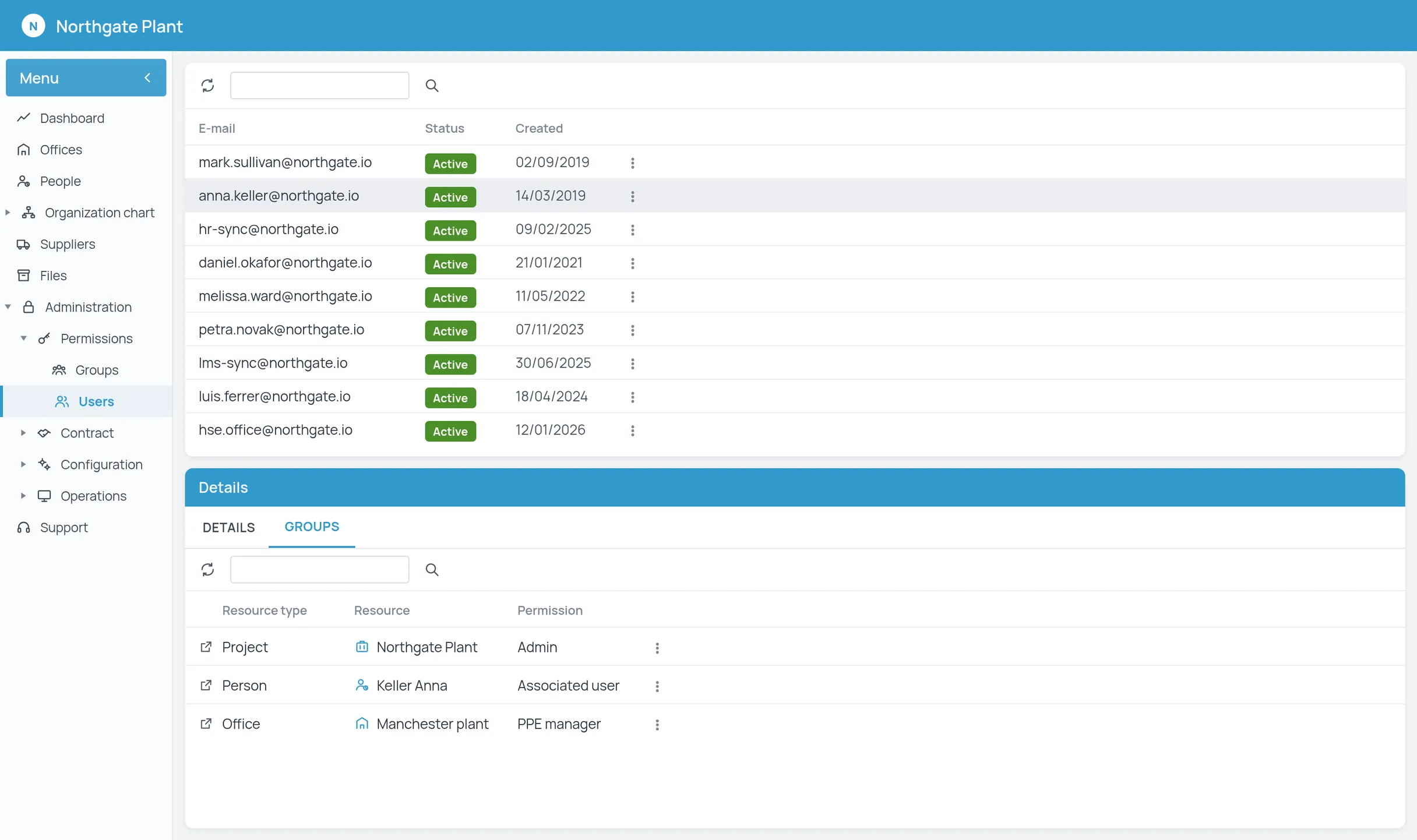Open row menu for hr-sync@northgate.io
1417x840 pixels.
click(632, 230)
